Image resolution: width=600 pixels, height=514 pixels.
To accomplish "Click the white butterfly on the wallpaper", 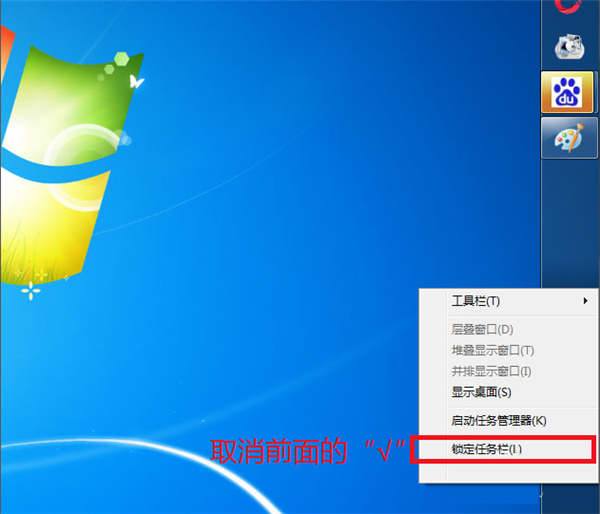I will click(x=136, y=83).
